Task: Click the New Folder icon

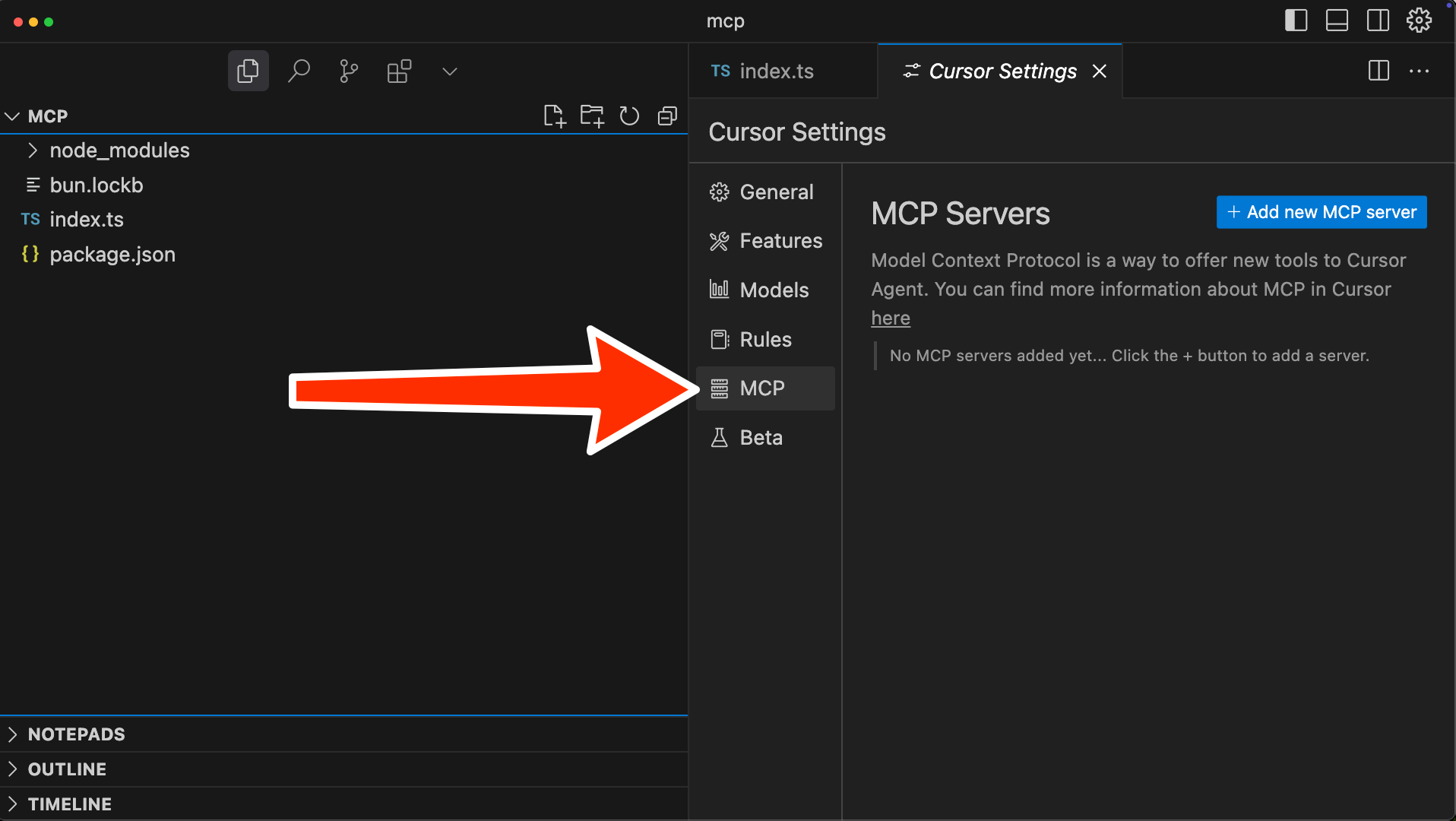Action: (x=592, y=116)
